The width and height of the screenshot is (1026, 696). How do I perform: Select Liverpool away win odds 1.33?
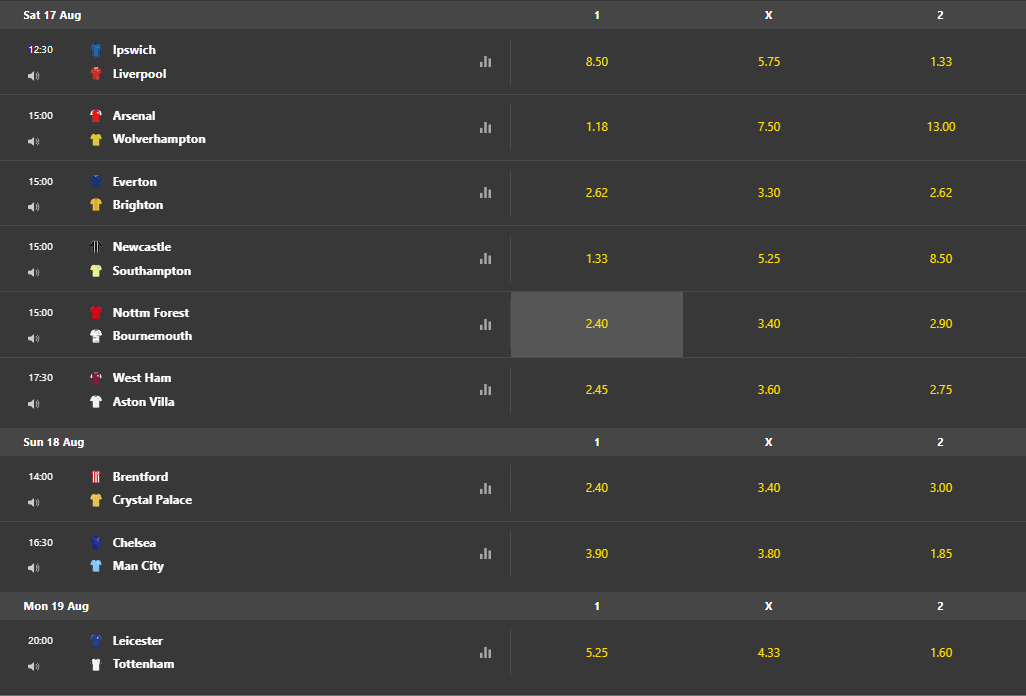coord(940,61)
